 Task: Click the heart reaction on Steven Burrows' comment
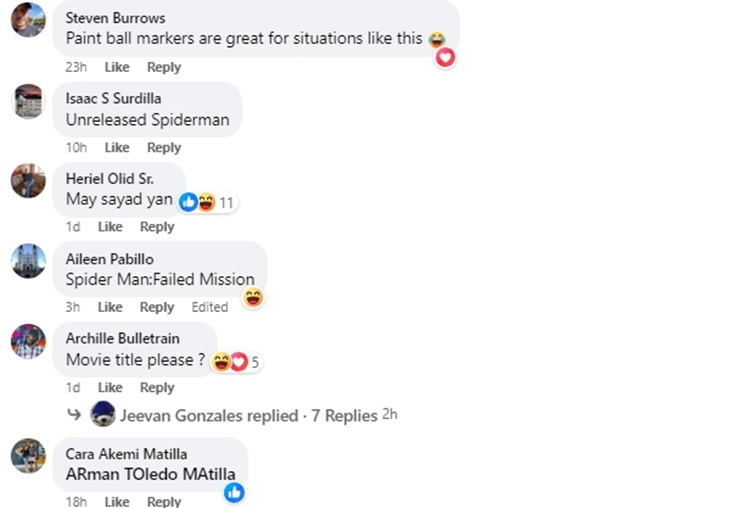445,57
